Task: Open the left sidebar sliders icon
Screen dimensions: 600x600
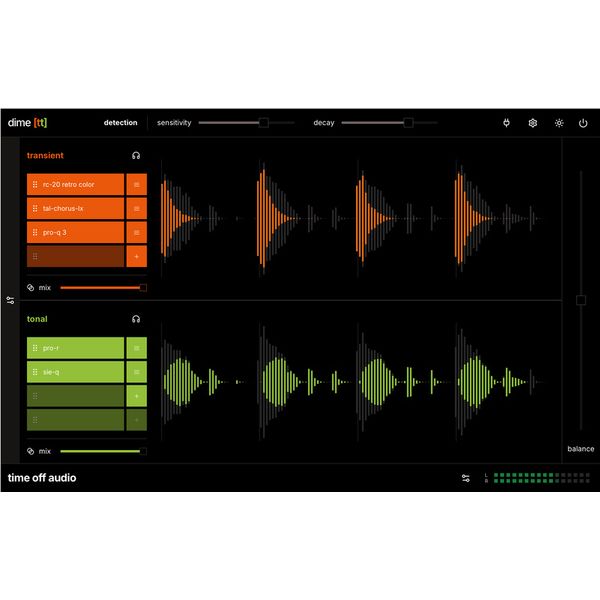Action: (10, 300)
